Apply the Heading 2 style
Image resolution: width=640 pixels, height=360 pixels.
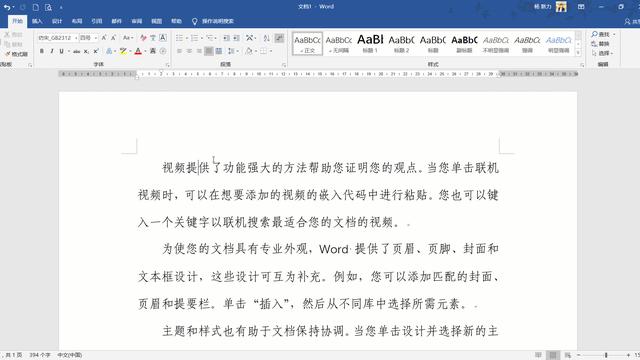tap(402, 44)
